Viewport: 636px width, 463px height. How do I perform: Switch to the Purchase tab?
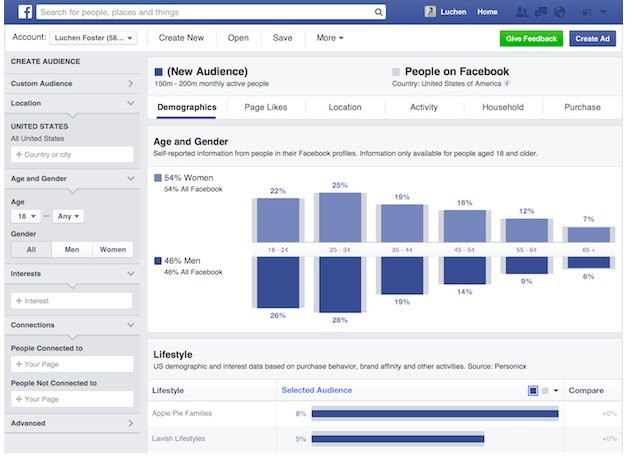tap(582, 107)
